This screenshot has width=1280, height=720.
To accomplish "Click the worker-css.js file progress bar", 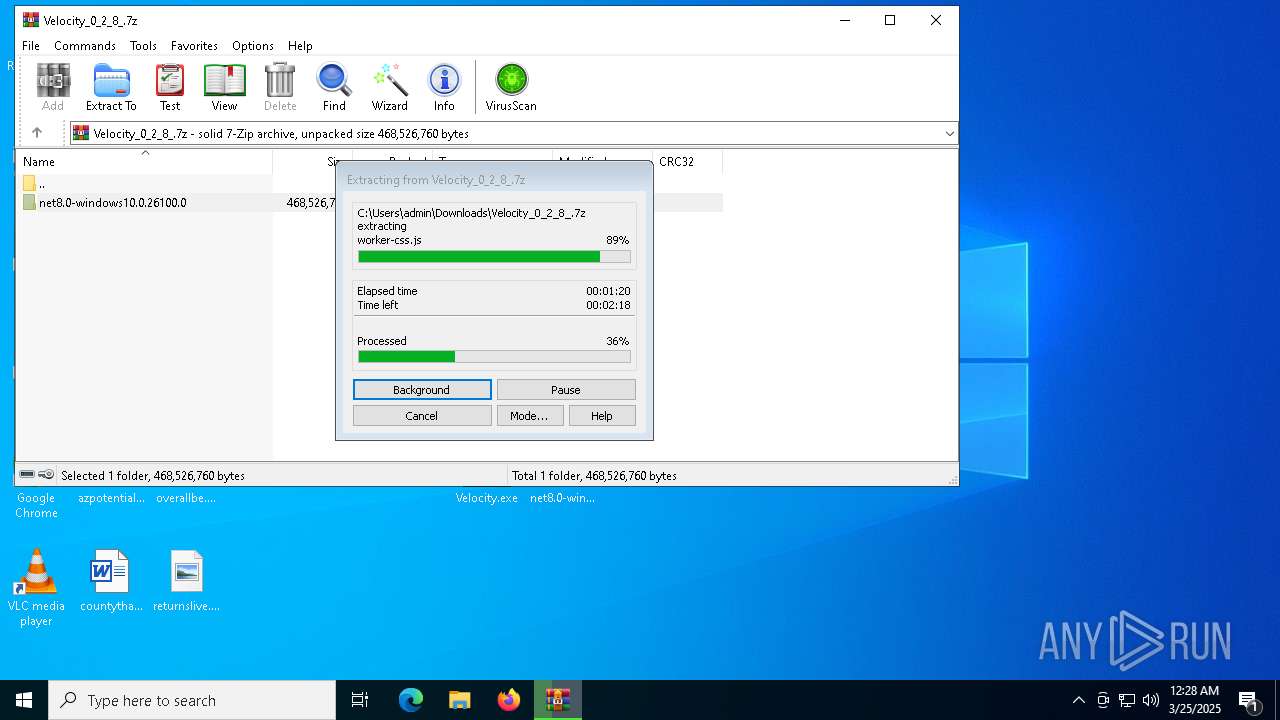I will point(494,257).
